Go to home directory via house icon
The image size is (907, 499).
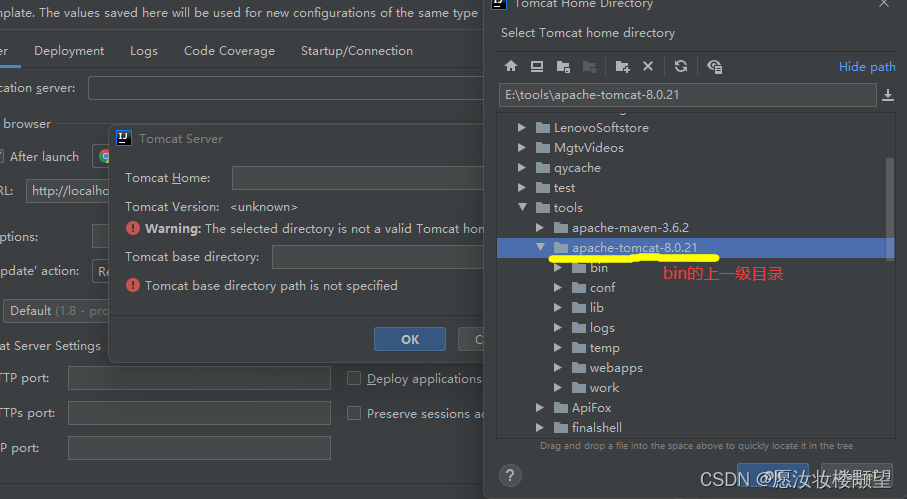(511, 66)
